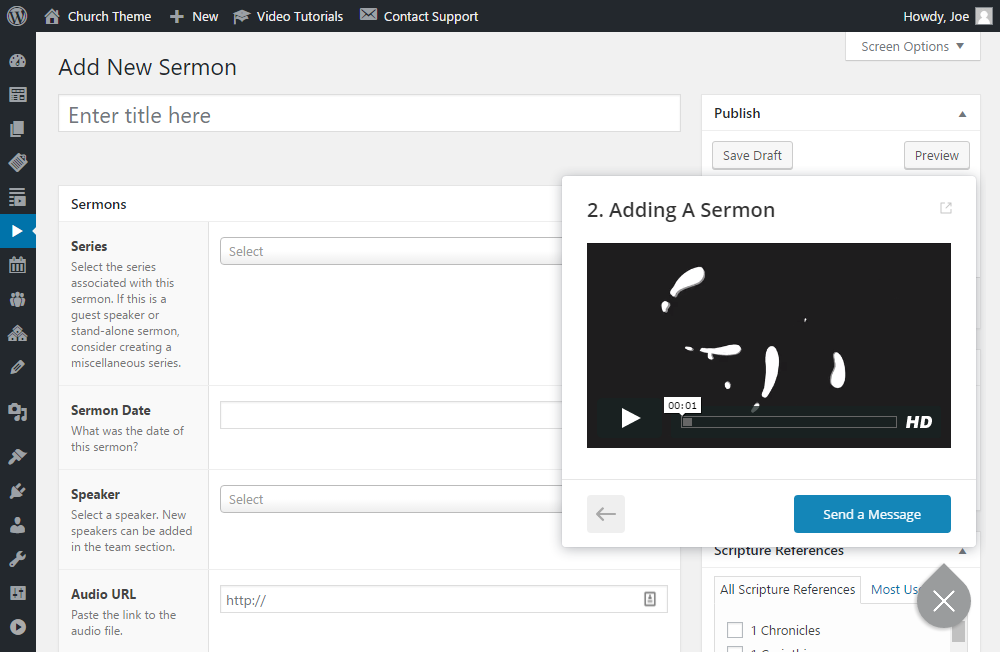Collapse the Publish panel
Image resolution: width=1000 pixels, height=652 pixels.
click(962, 114)
